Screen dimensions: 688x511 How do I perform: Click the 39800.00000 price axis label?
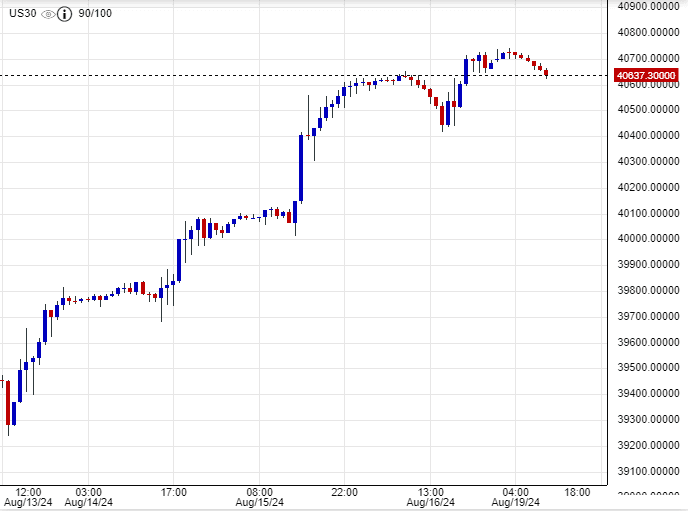[648, 290]
